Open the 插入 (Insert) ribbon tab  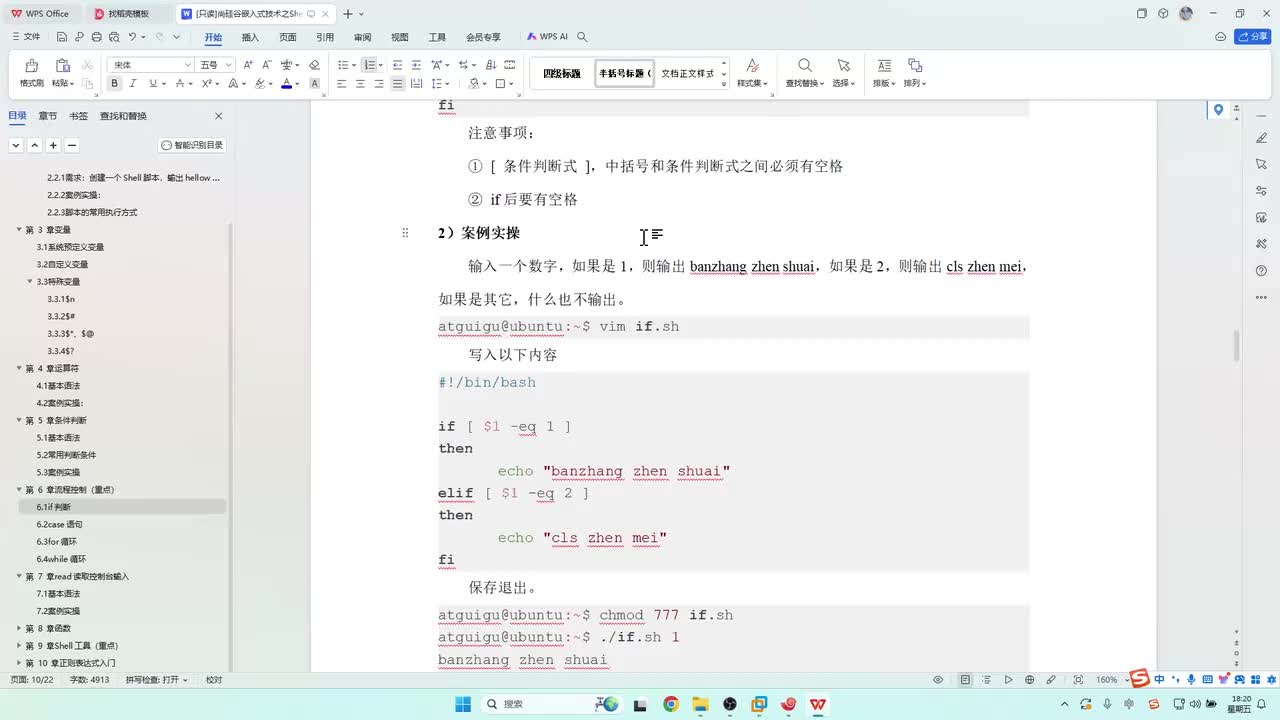click(250, 37)
